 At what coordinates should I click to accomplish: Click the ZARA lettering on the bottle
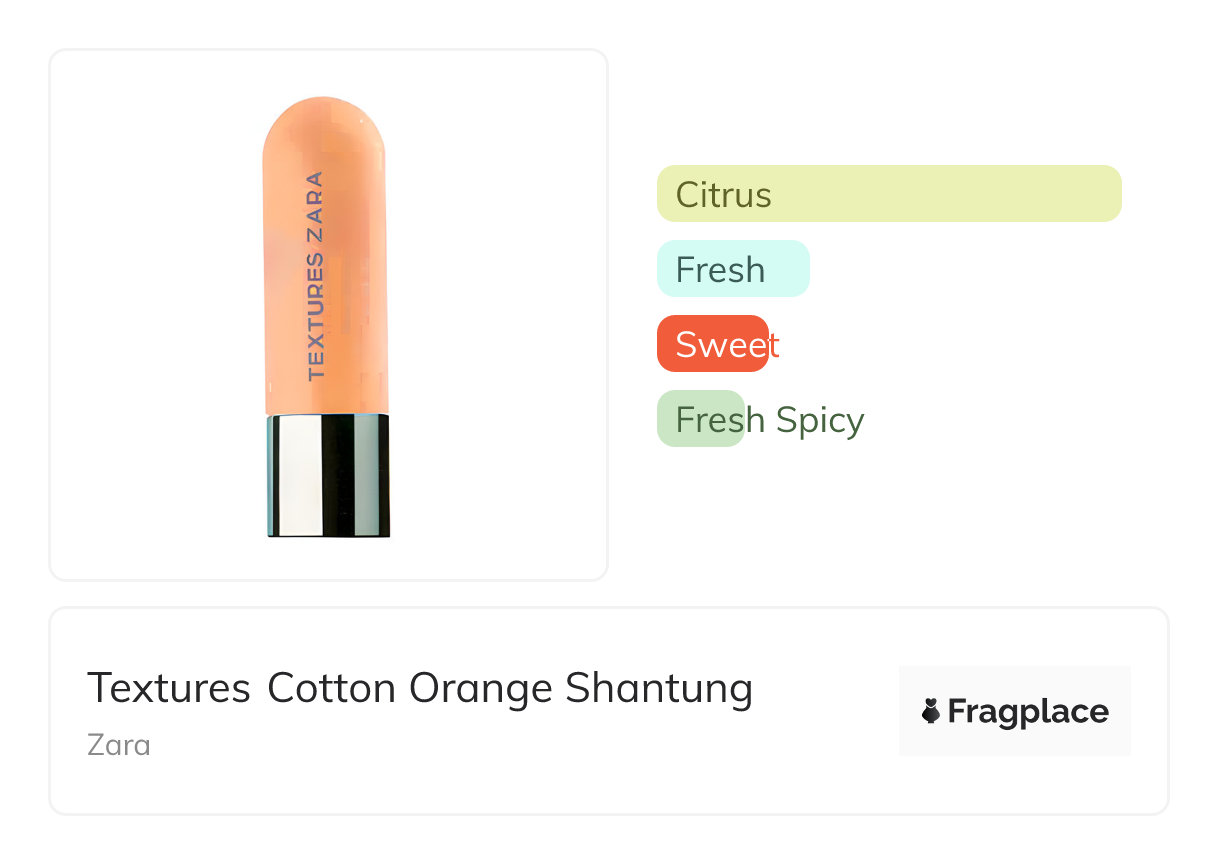pyautogui.click(x=315, y=205)
